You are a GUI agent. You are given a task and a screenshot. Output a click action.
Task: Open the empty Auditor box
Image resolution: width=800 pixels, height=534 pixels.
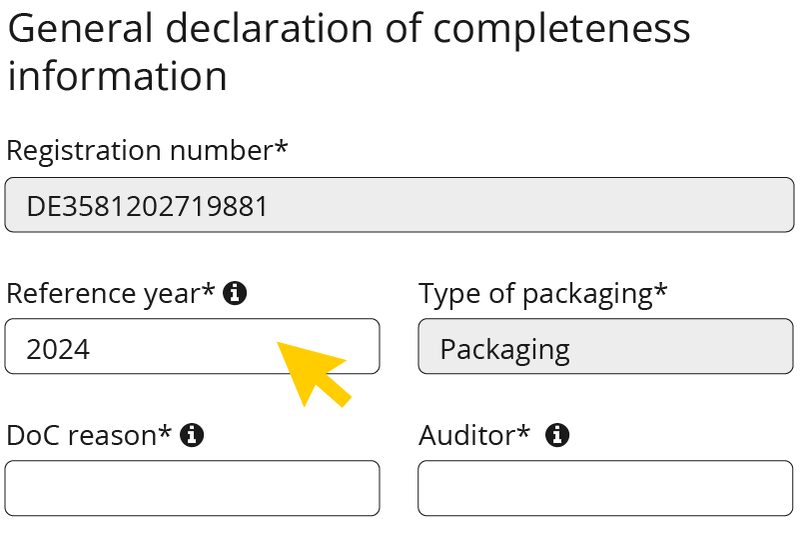pyautogui.click(x=606, y=488)
